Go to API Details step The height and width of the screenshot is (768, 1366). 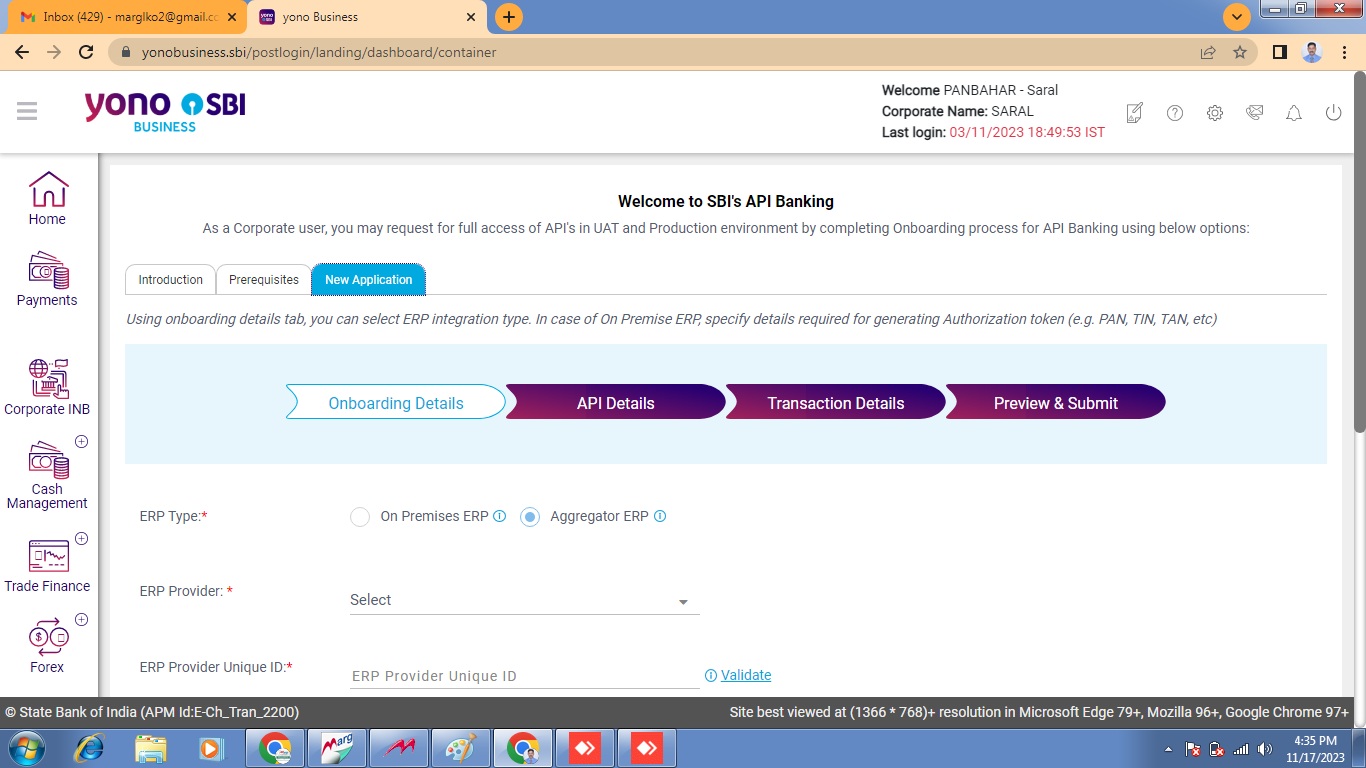point(616,402)
